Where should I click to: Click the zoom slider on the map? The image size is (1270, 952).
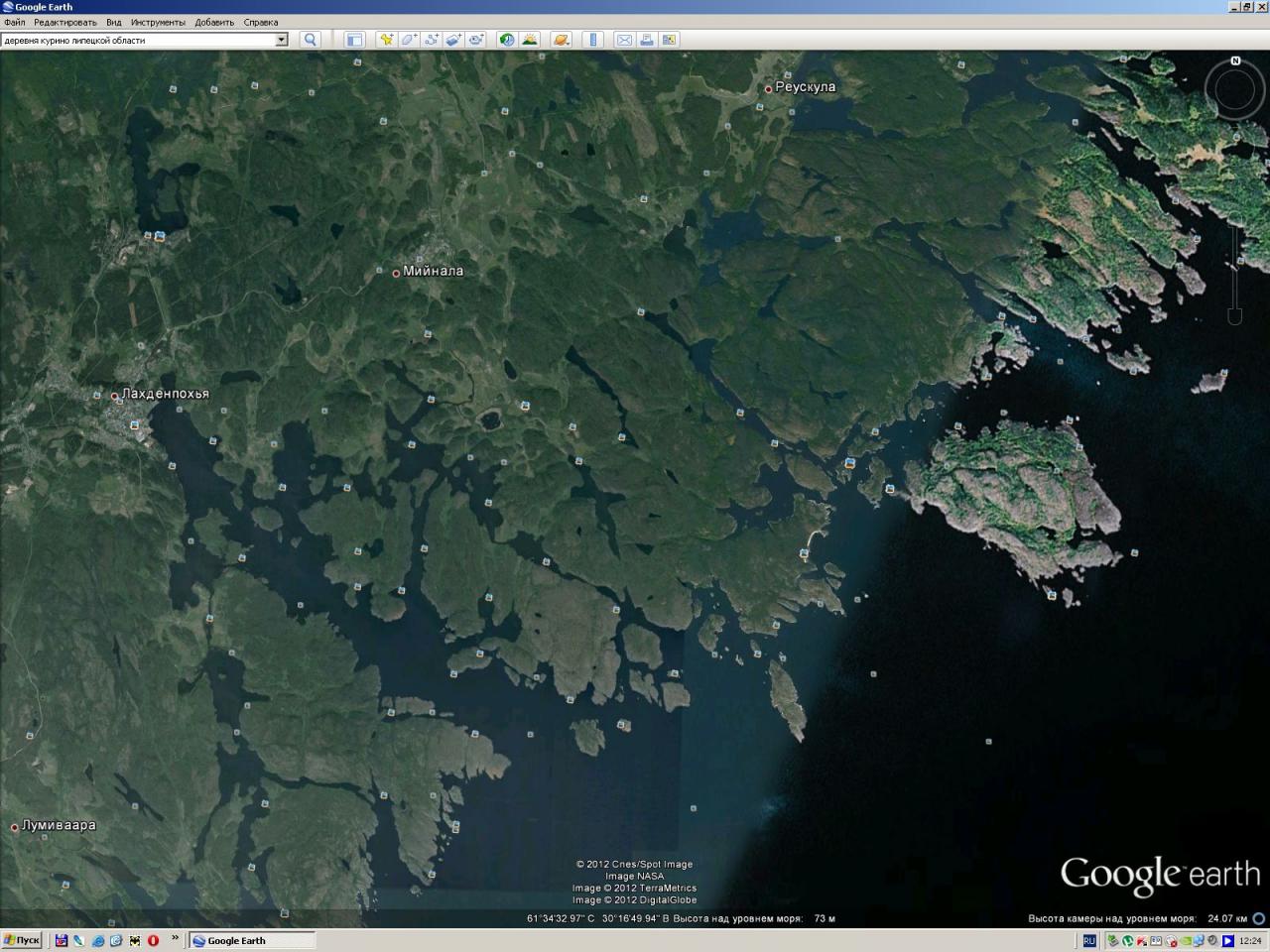(x=1235, y=268)
